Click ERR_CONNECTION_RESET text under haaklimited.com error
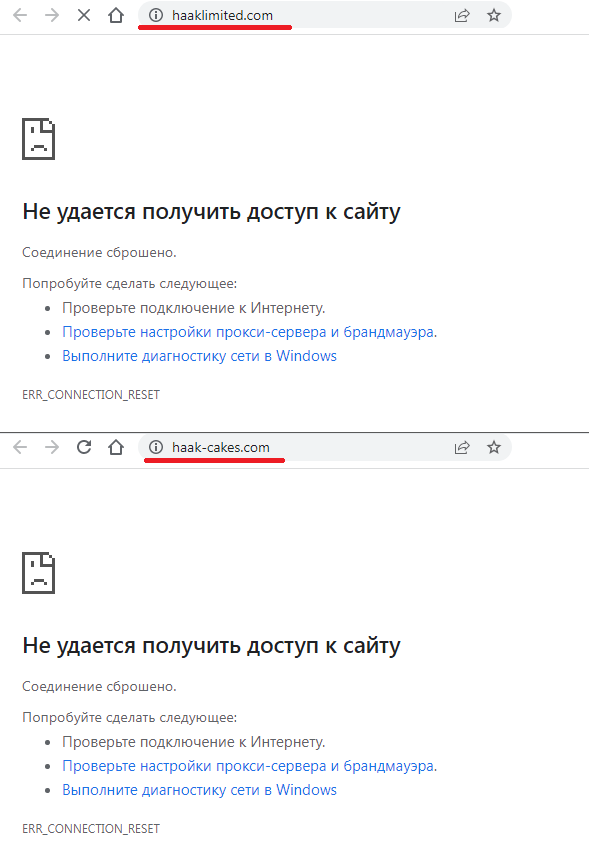The width and height of the screenshot is (589, 848). coord(91,395)
